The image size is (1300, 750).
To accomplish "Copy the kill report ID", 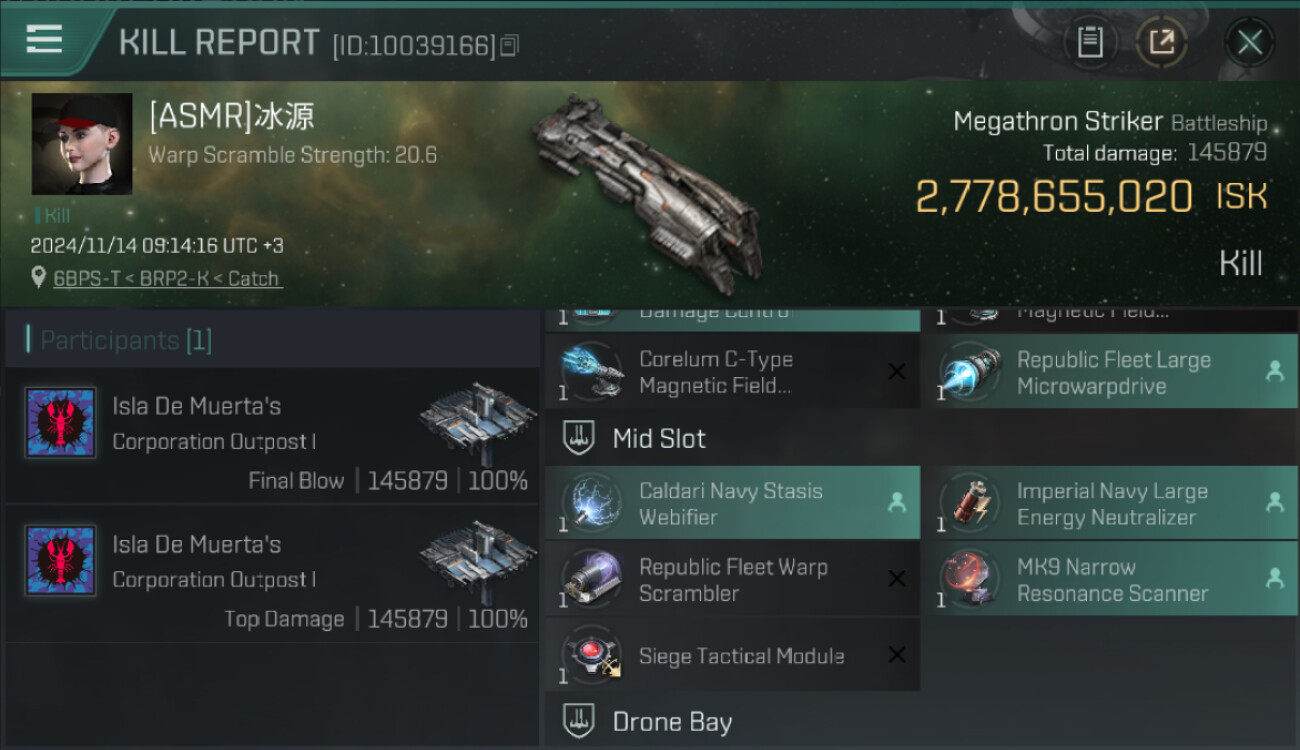I will click(510, 46).
